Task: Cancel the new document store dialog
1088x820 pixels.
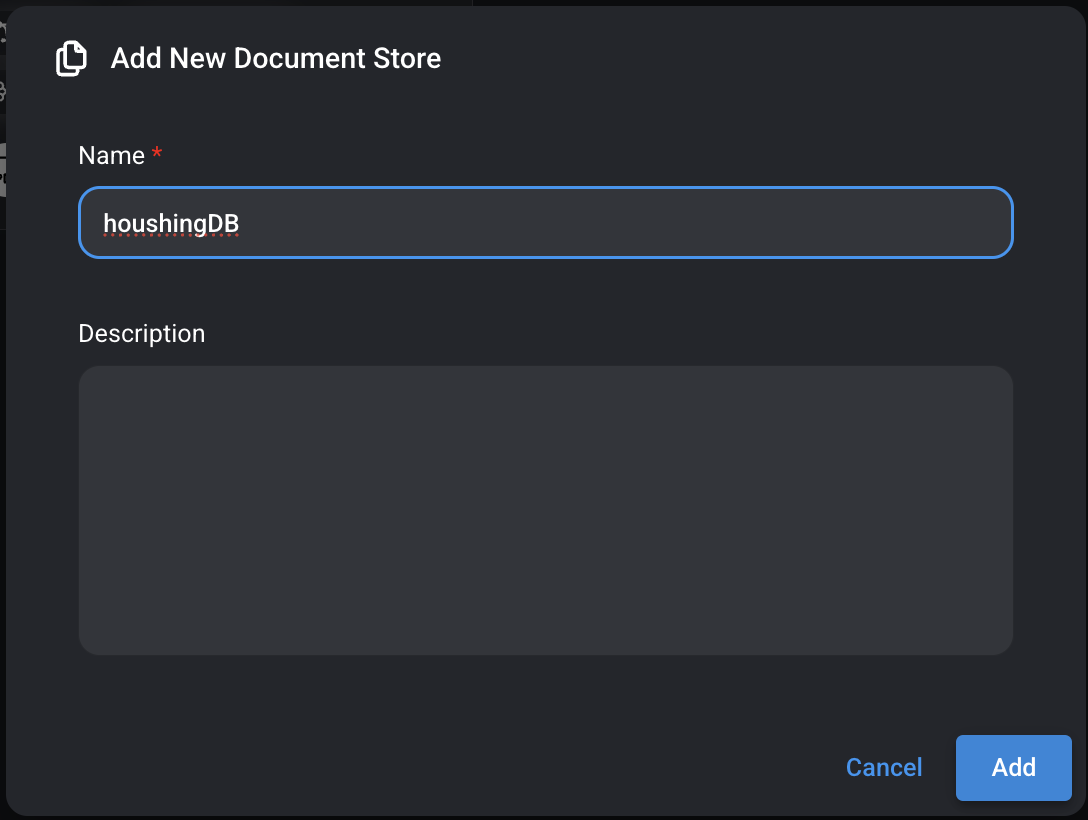Action: coord(884,767)
